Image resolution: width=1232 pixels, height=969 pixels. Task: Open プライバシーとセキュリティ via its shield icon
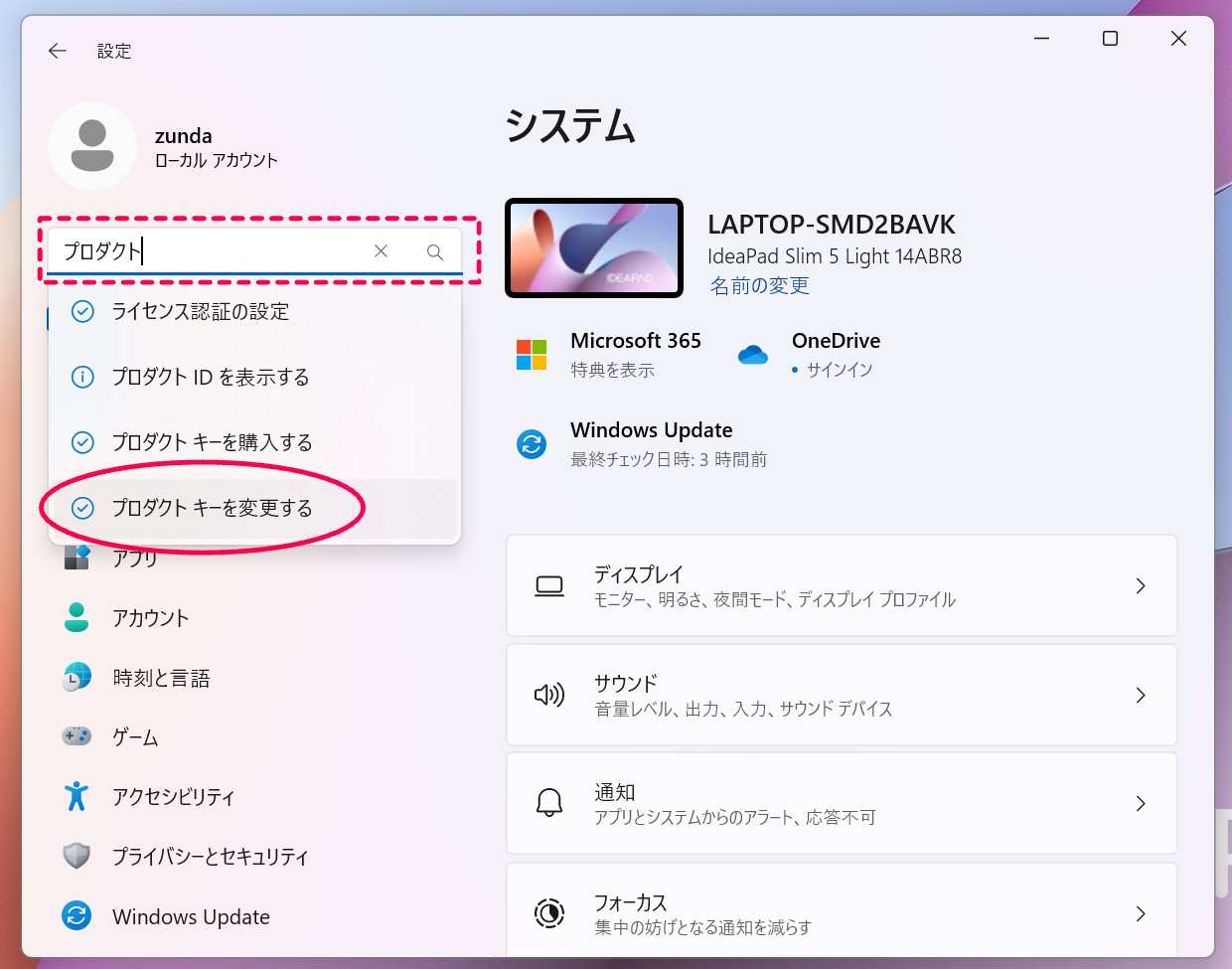tap(77, 856)
